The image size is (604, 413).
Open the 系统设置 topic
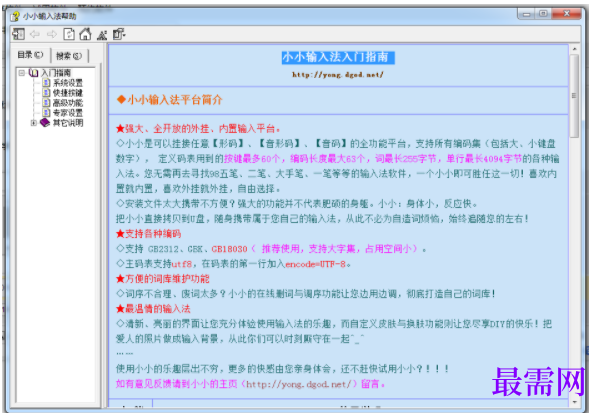68,83
